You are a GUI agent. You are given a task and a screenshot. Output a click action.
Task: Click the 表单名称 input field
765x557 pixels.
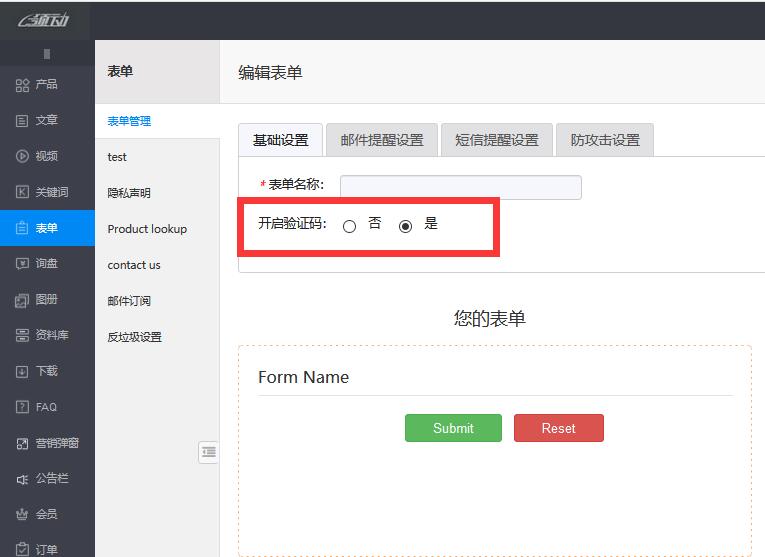pyautogui.click(x=460, y=187)
